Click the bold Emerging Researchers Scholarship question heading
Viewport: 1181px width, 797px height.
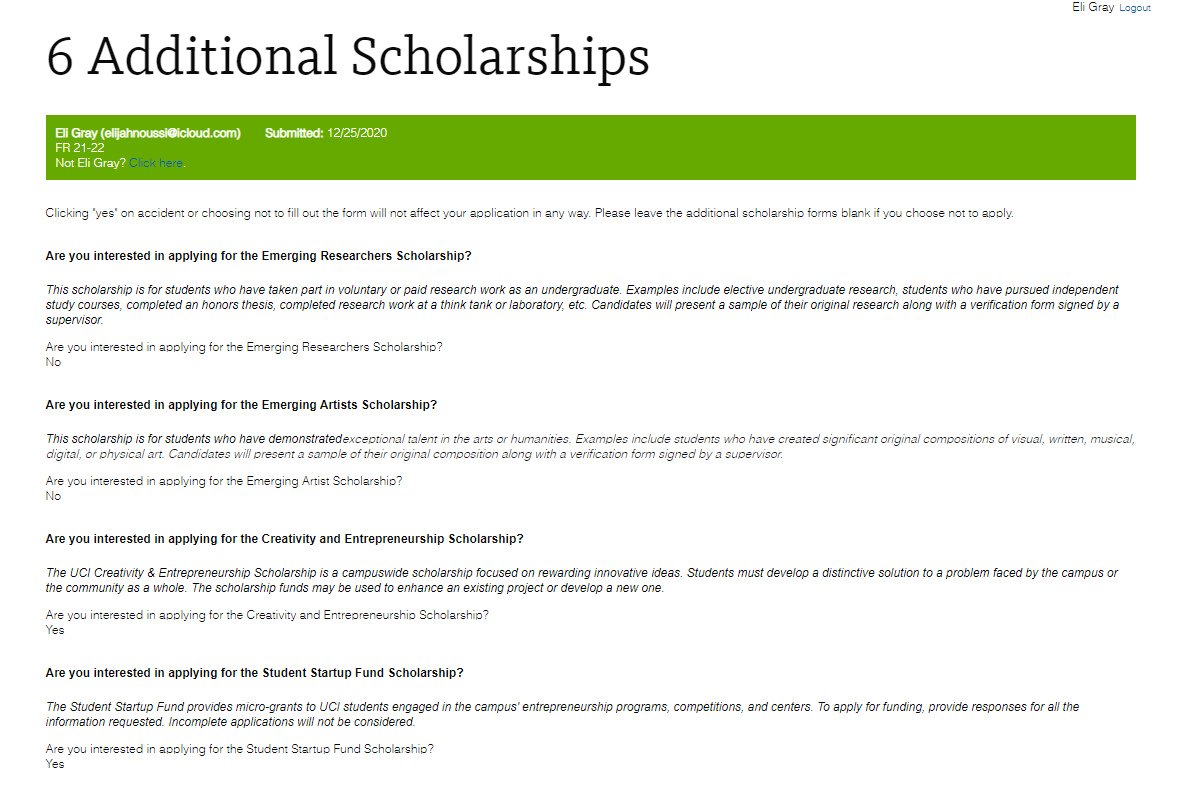[258, 256]
